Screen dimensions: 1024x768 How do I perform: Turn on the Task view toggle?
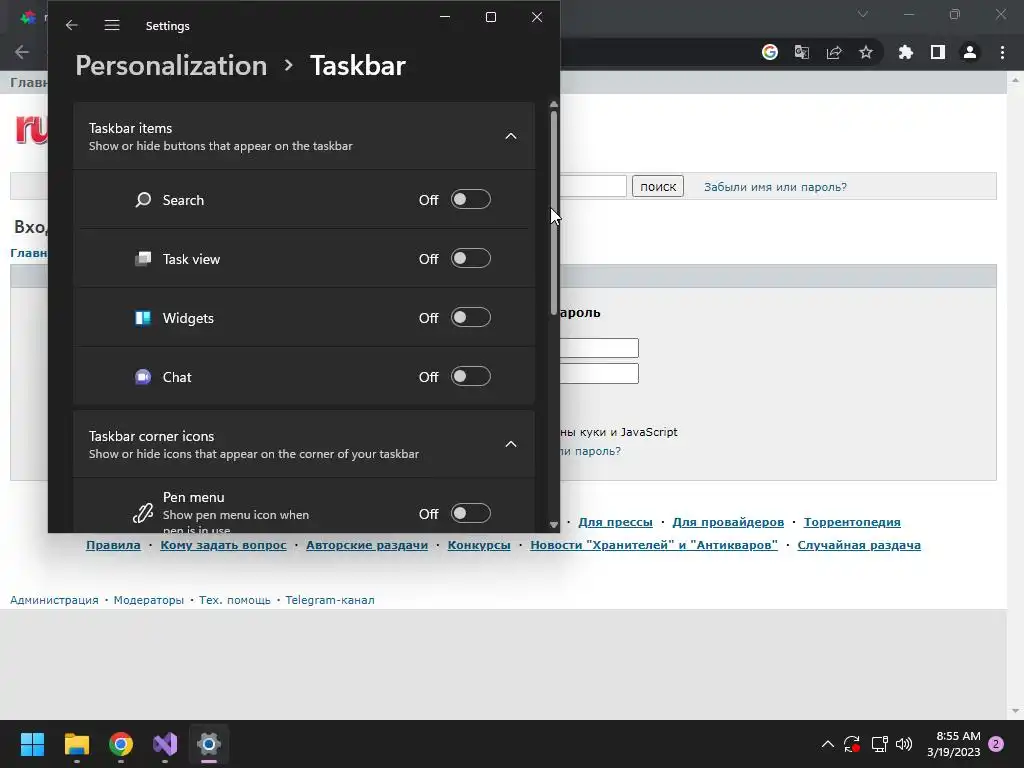[470, 259]
